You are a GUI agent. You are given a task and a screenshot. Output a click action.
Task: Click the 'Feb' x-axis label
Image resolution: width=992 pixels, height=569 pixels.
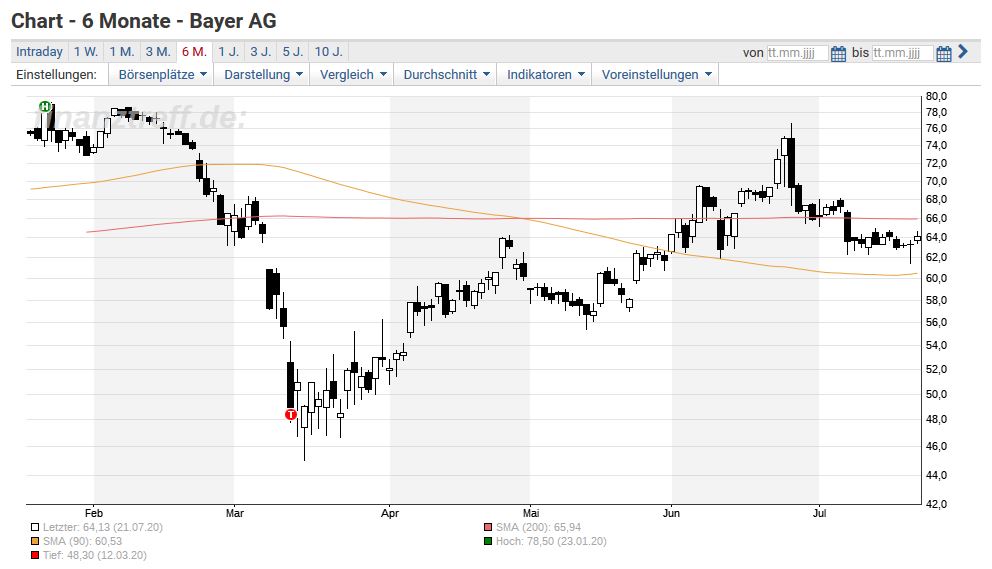click(94, 513)
